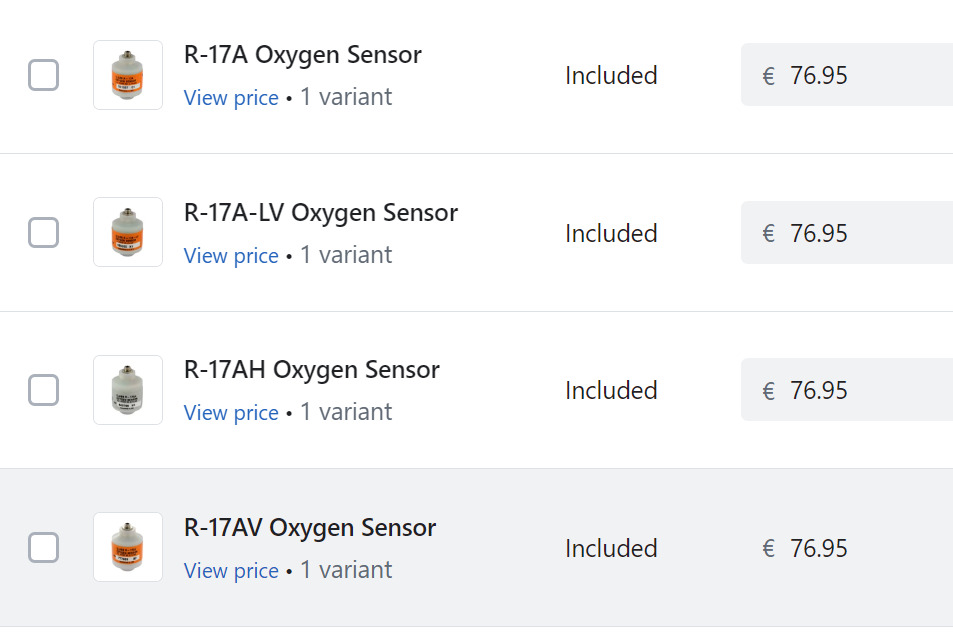Open the R-17A Oxygen Sensor thumbnail

(x=128, y=75)
